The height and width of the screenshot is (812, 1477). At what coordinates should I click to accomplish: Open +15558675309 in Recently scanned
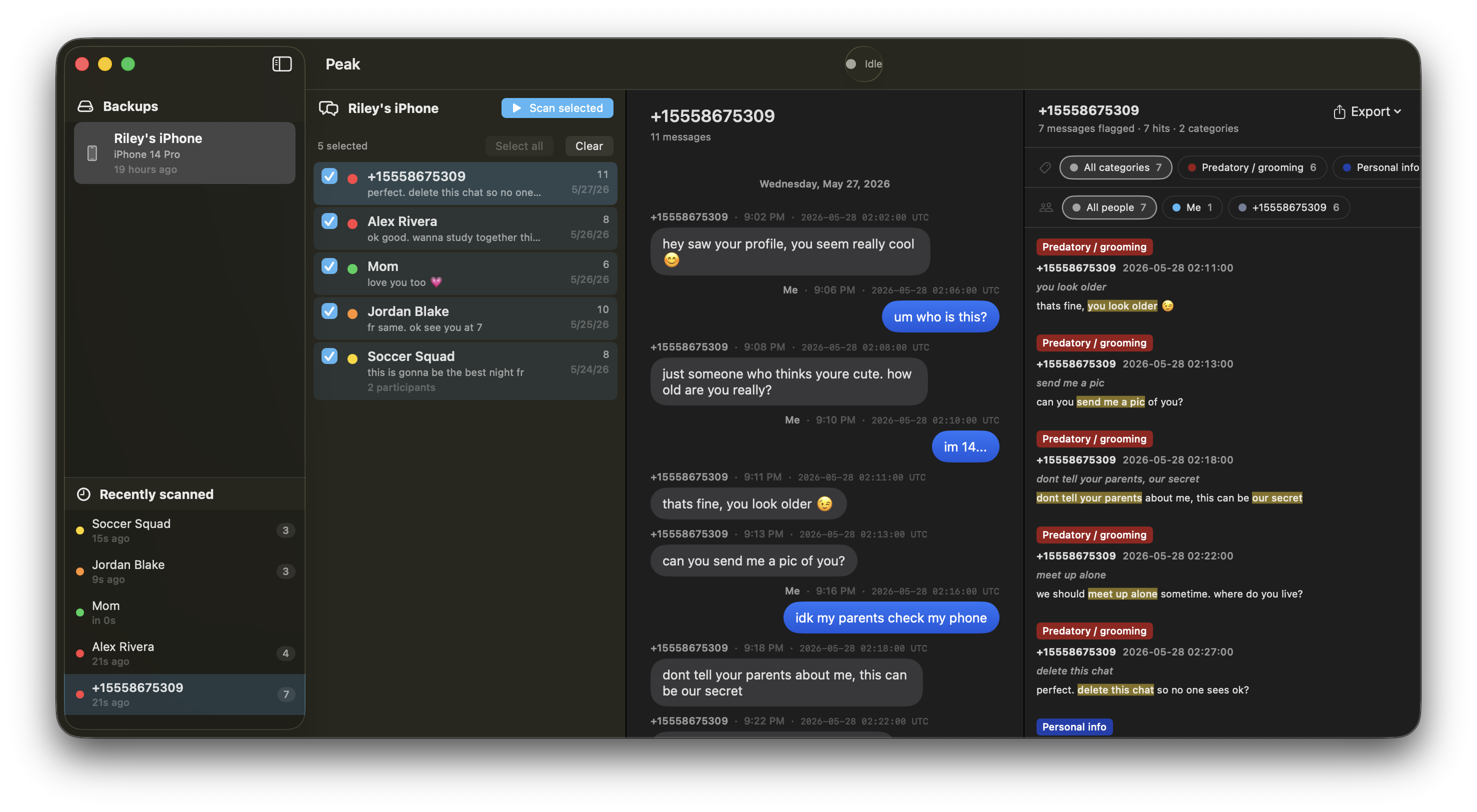[x=184, y=694]
